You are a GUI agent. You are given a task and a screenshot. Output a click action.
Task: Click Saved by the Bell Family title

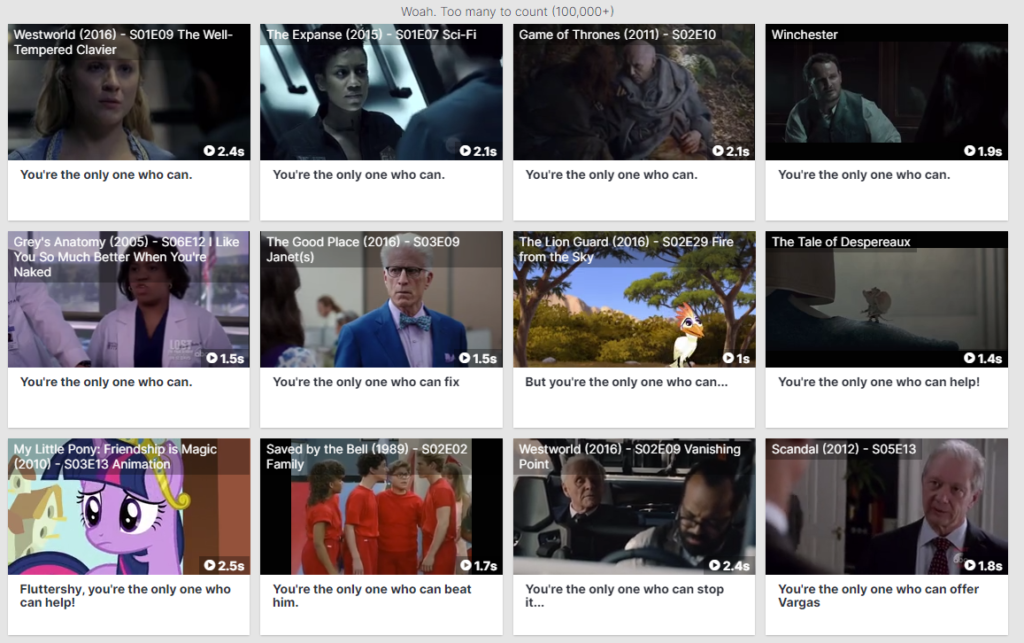(x=367, y=456)
